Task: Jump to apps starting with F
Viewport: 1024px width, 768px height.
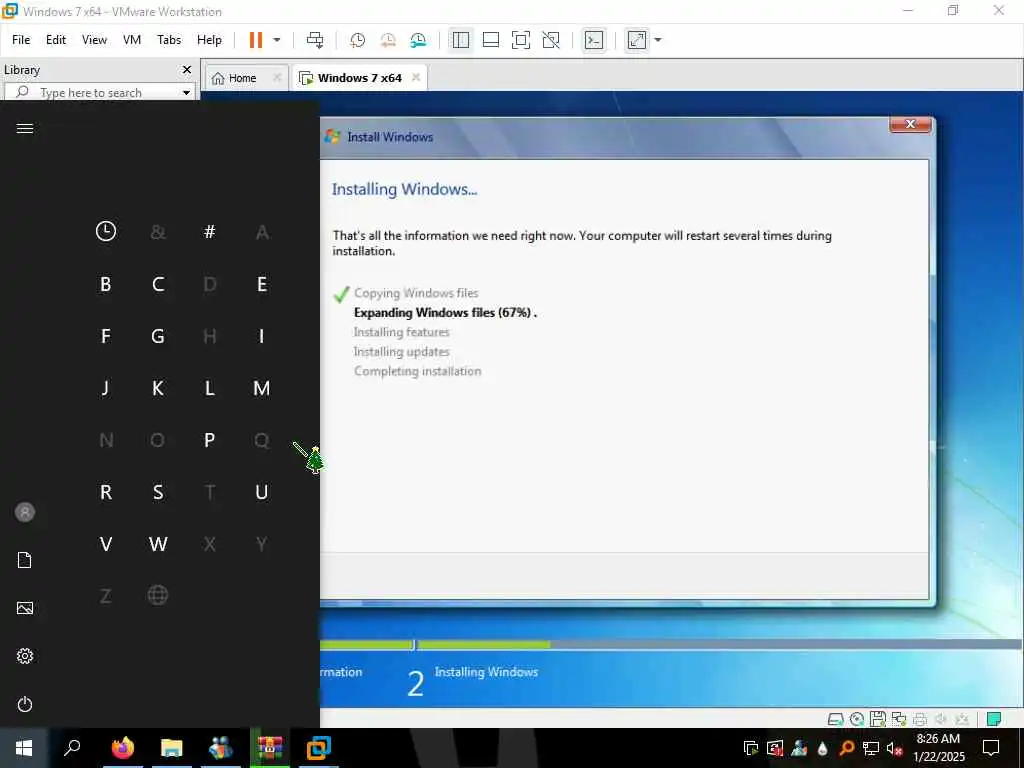Action: pos(106,336)
